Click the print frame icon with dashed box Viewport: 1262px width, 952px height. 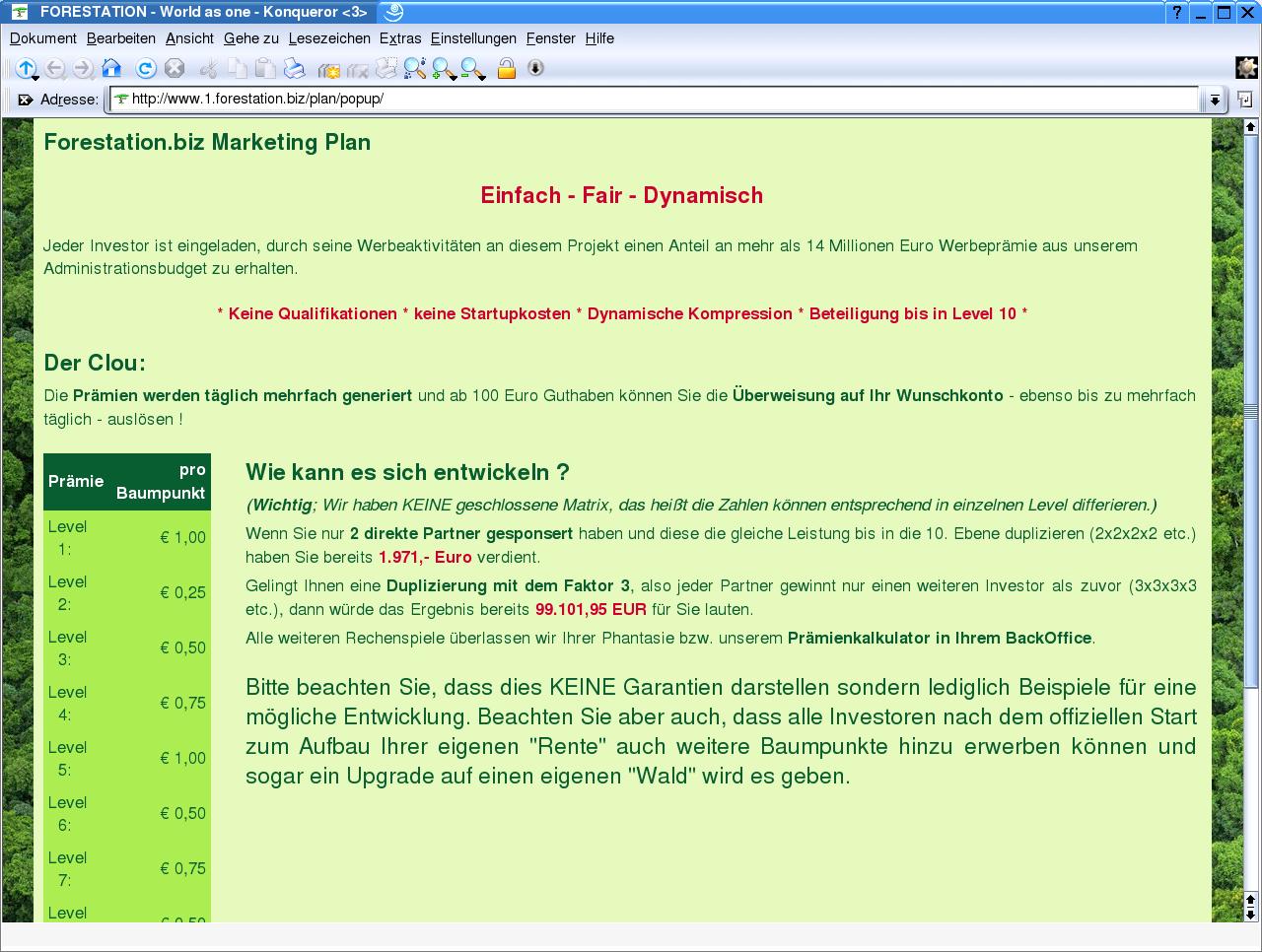[386, 68]
